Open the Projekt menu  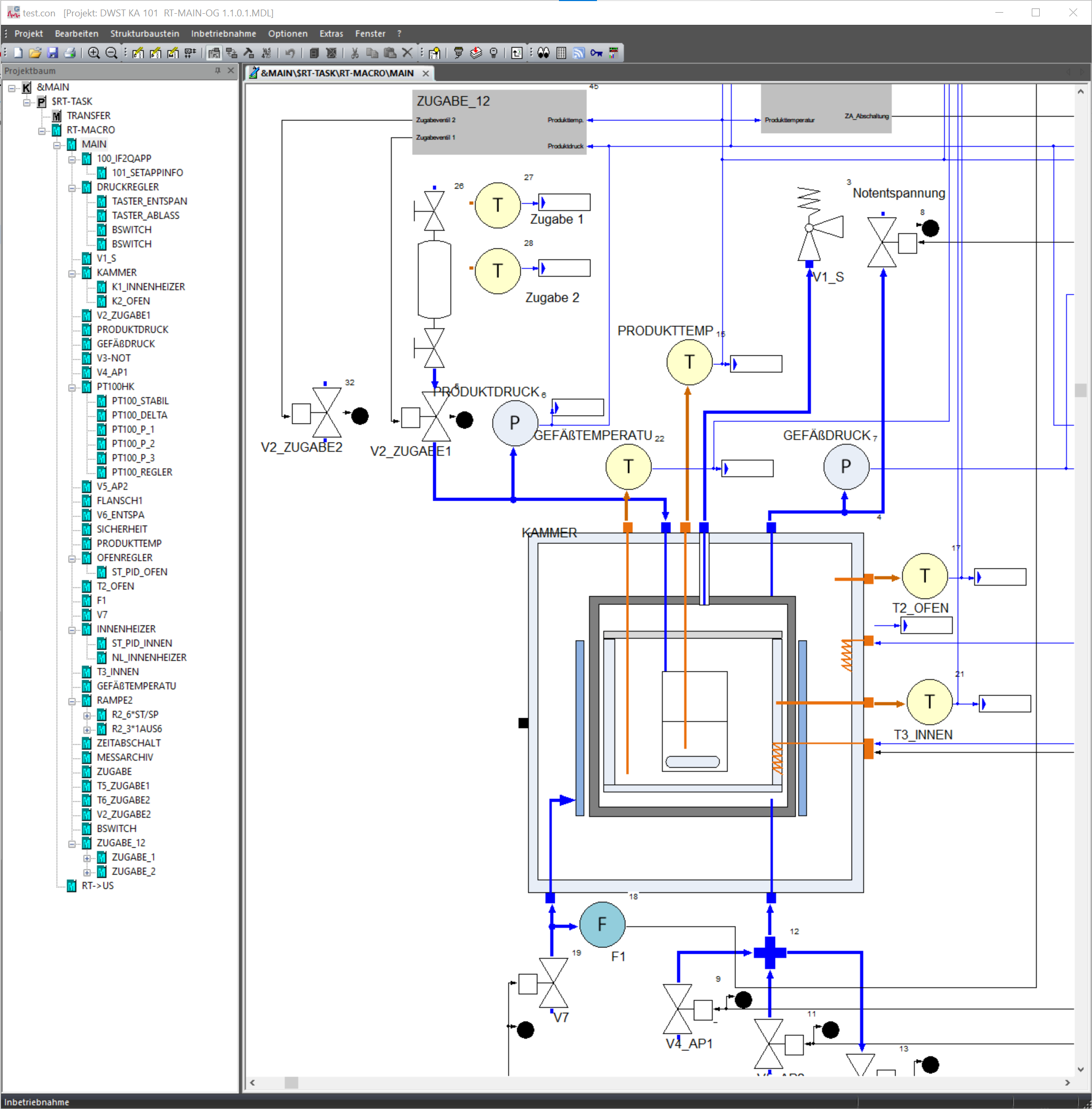29,34
